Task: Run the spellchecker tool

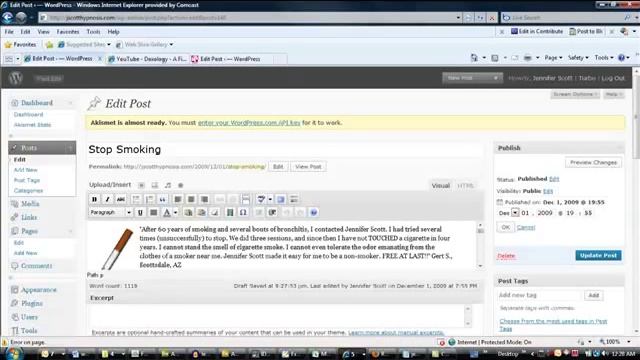Action: (261, 199)
